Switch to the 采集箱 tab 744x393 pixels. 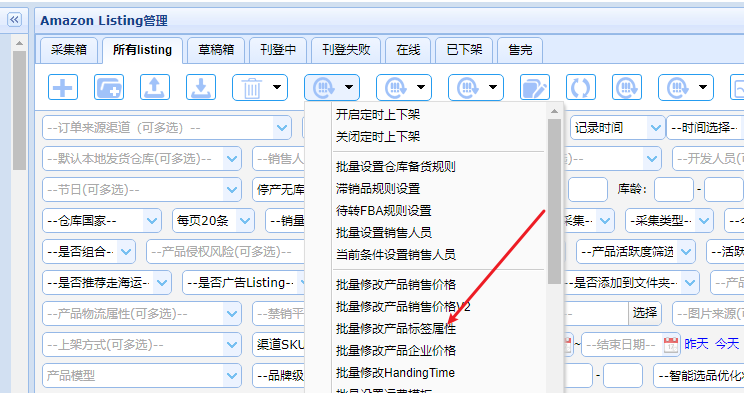(x=69, y=50)
